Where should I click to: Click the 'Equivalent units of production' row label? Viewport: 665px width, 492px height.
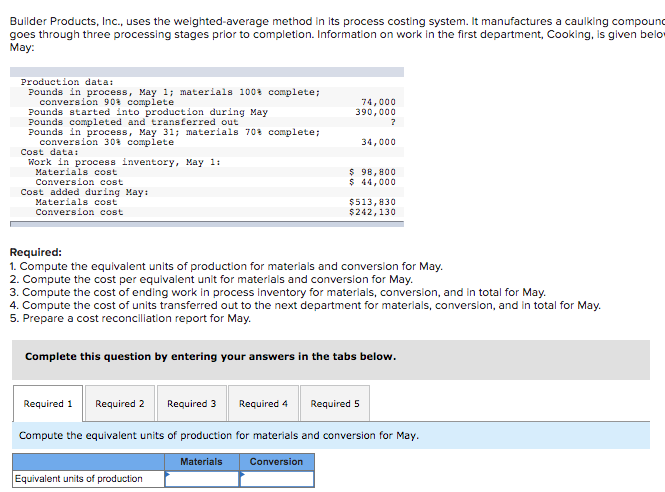click(x=79, y=479)
